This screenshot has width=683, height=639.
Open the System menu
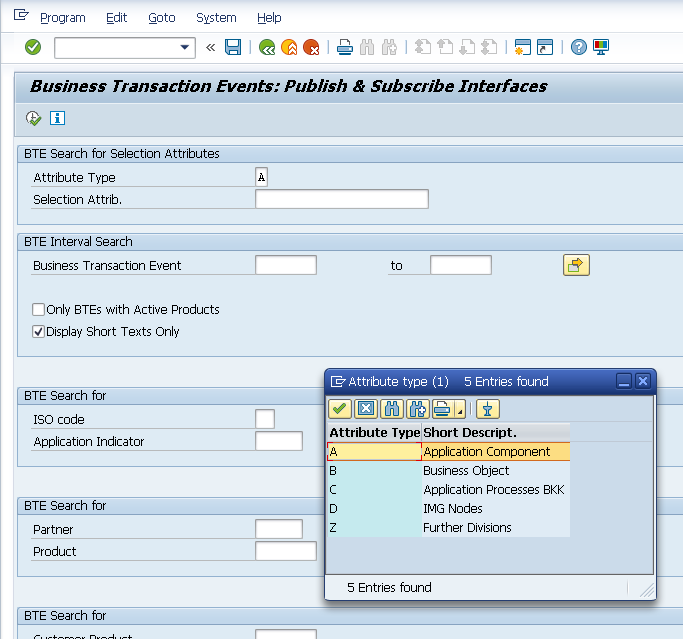coord(216,18)
